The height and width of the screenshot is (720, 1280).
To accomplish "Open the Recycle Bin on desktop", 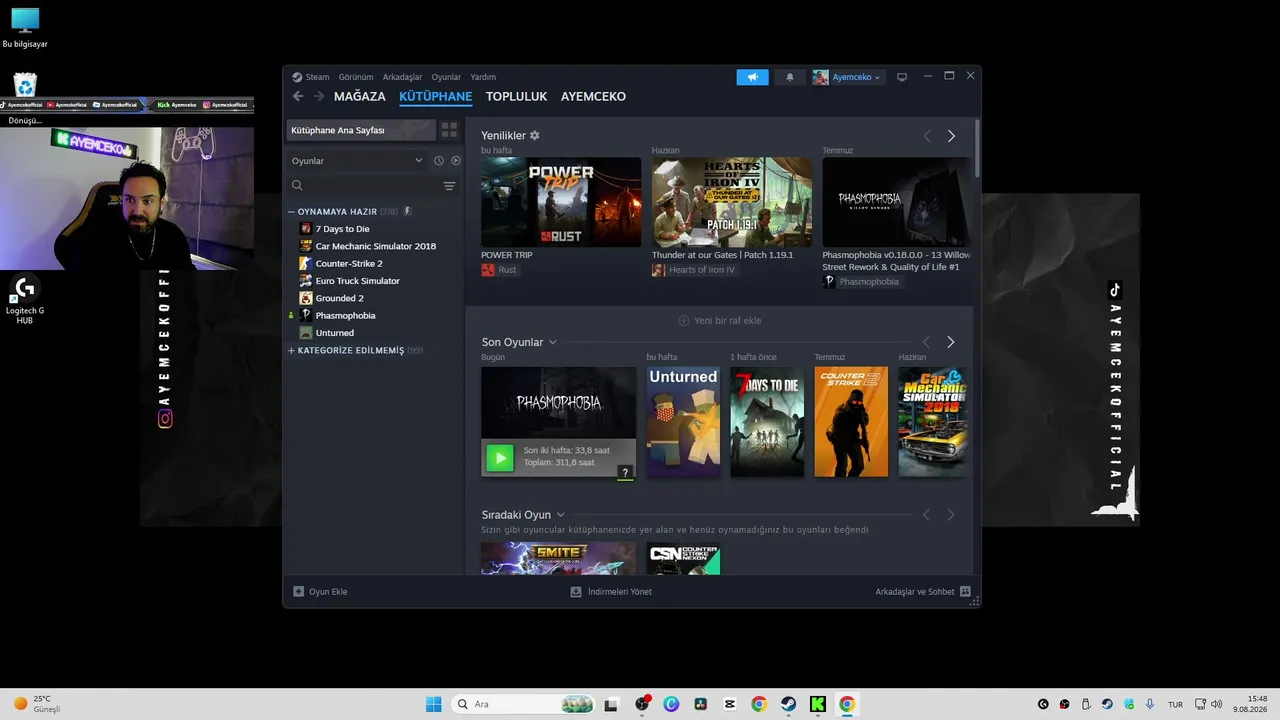I will pos(25,86).
